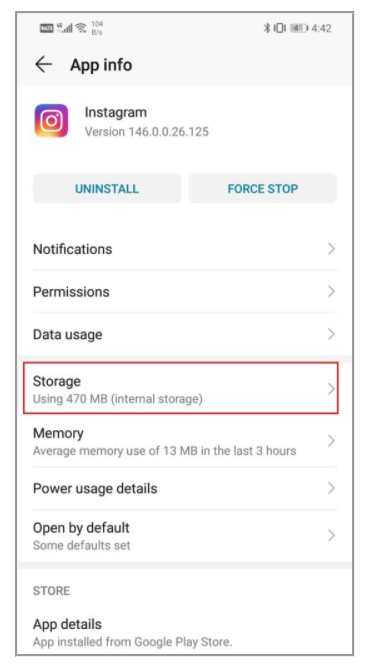The image size is (370, 671).
Task: Open the Data usage chevron
Action: click(x=331, y=334)
